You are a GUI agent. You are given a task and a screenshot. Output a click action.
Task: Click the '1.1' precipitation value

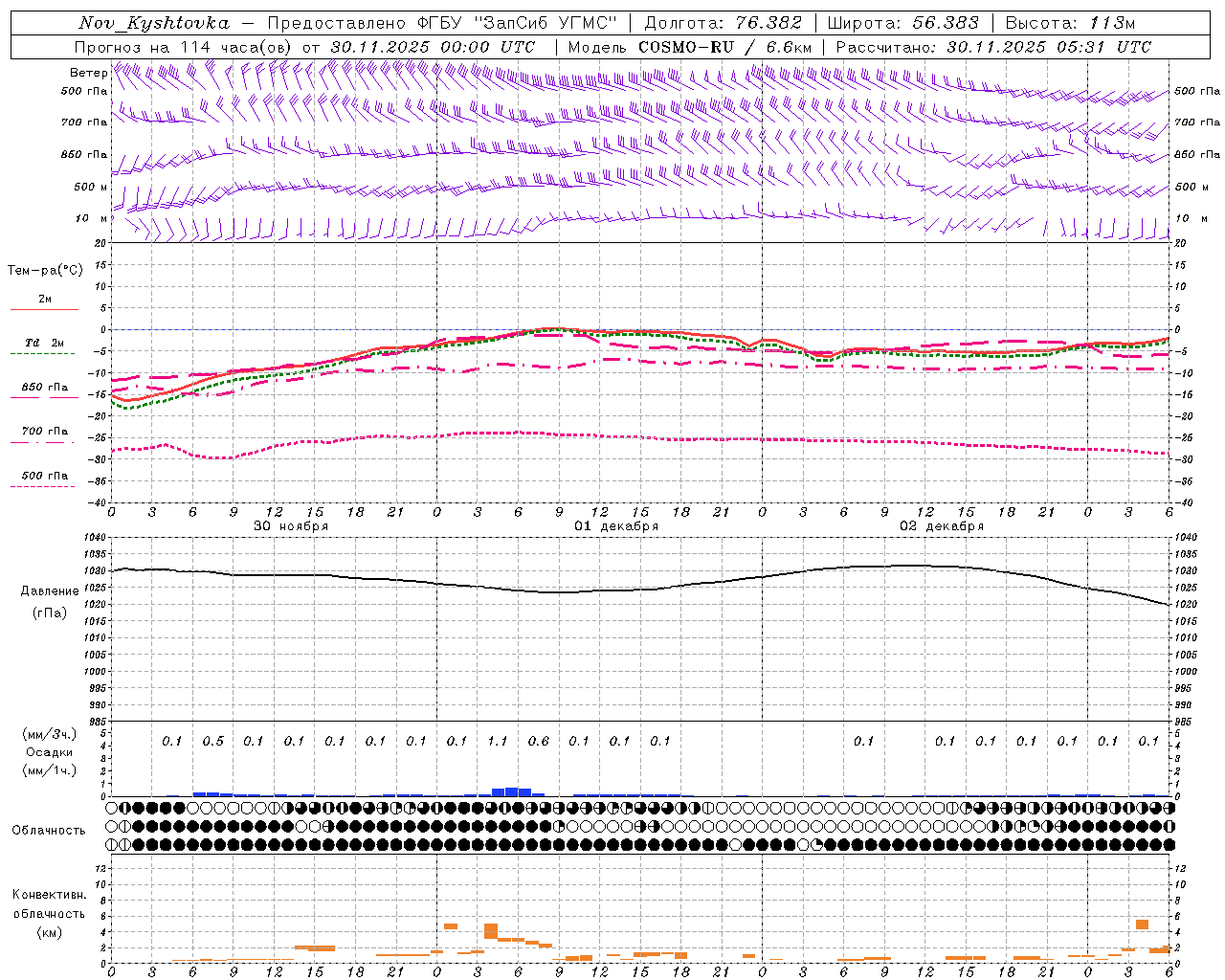[498, 741]
